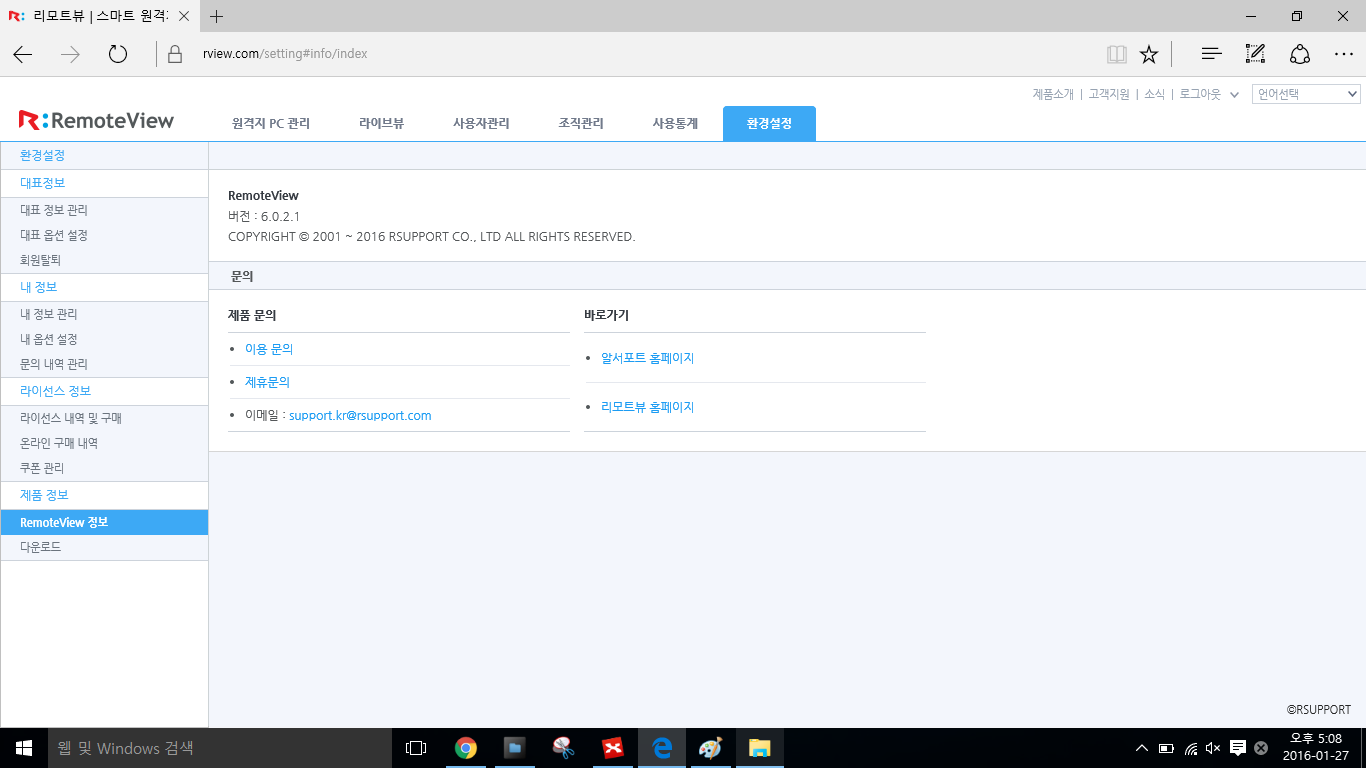
Task: Open the Snipping Tool taskbar icon
Action: tap(563, 748)
